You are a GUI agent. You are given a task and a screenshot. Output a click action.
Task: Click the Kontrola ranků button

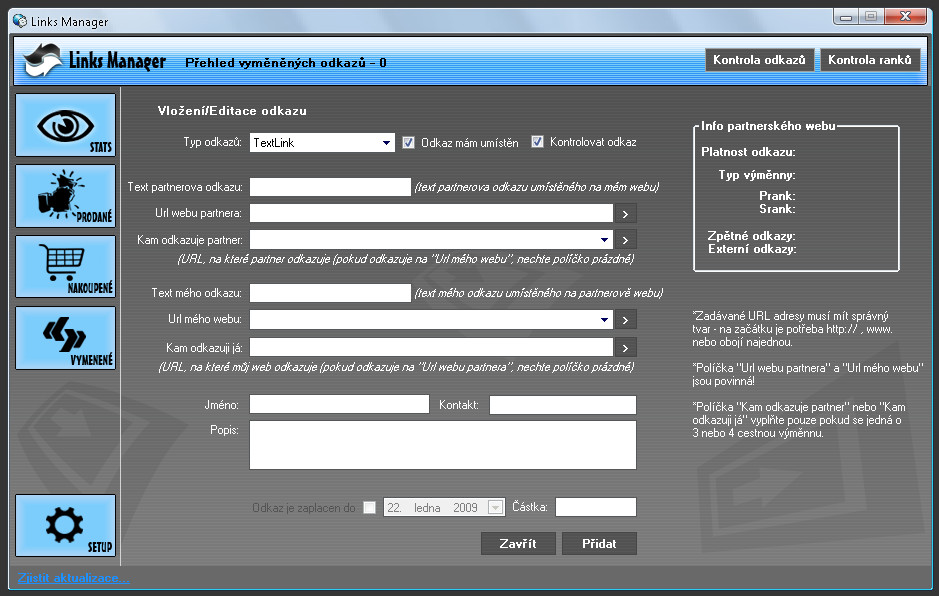coord(870,60)
